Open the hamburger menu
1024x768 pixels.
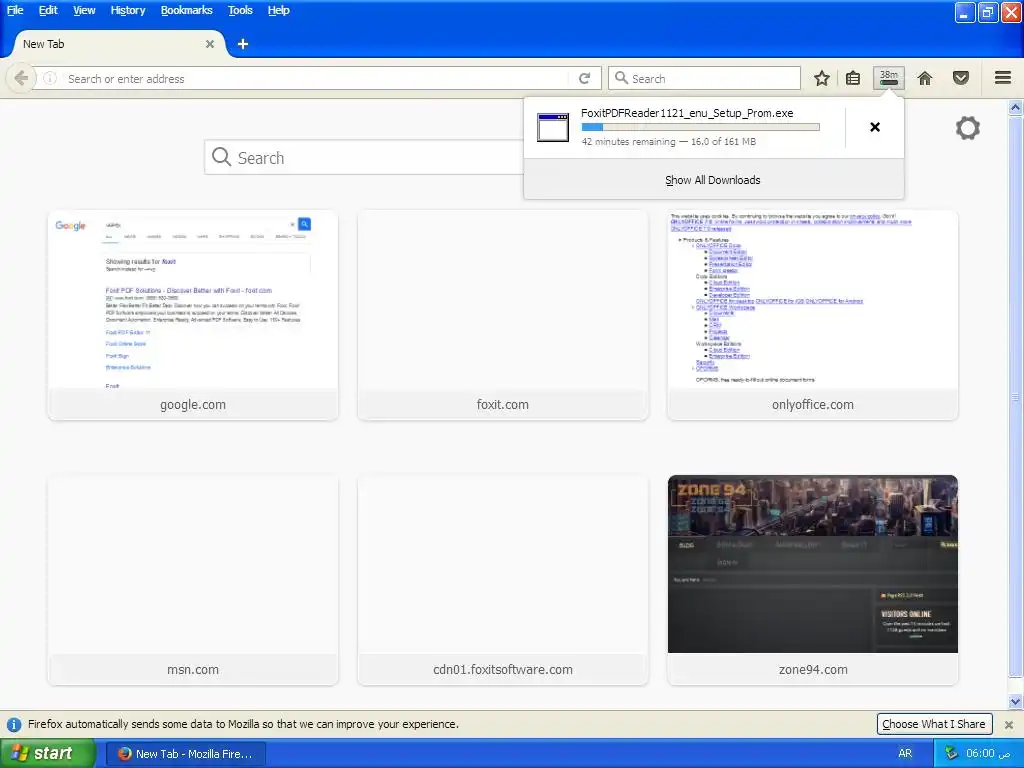pos(1003,78)
